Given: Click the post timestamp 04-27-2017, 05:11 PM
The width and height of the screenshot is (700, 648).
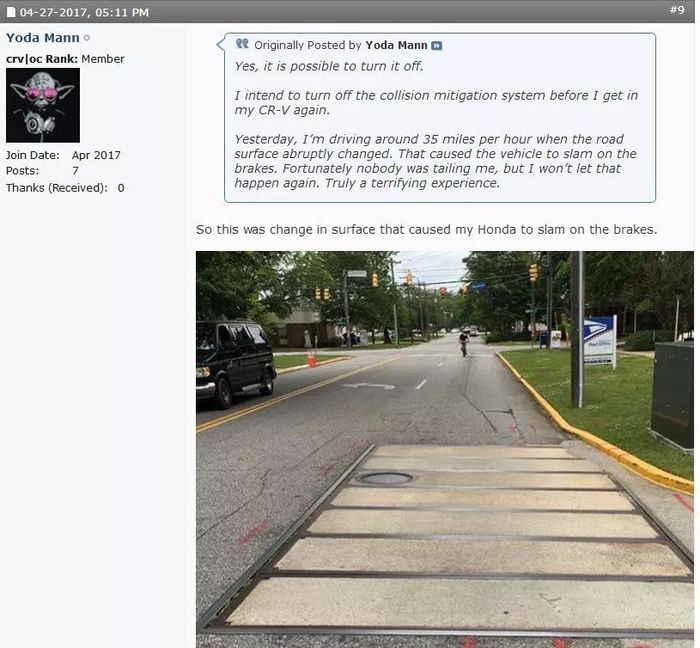Looking at the screenshot, I should pos(84,12).
